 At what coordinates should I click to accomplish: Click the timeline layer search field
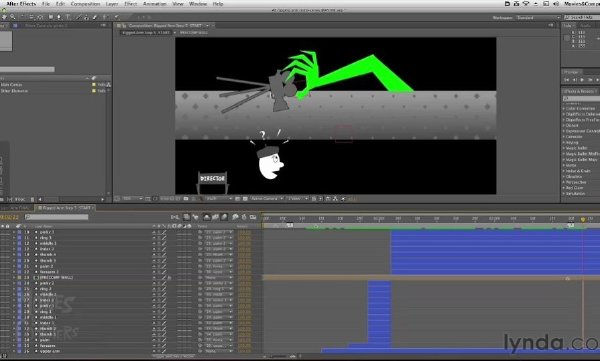(x=57, y=217)
